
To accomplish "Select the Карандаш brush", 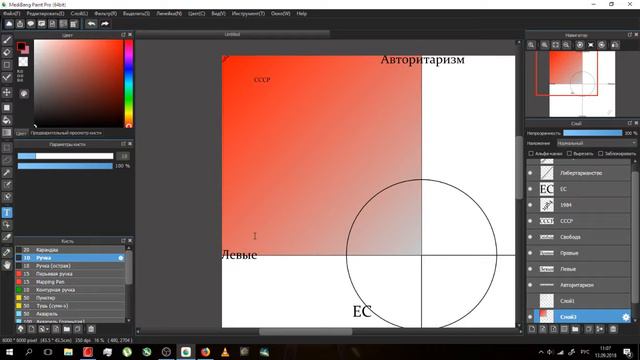I will 70,250.
